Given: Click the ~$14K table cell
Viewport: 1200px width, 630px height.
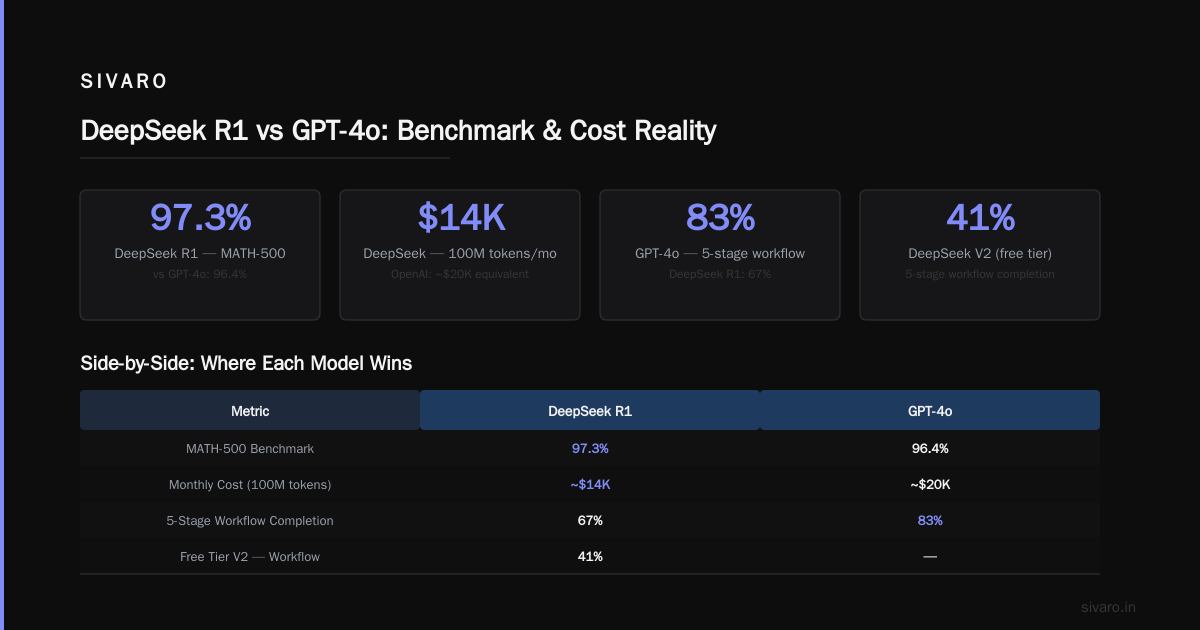Looking at the screenshot, I should 590,484.
